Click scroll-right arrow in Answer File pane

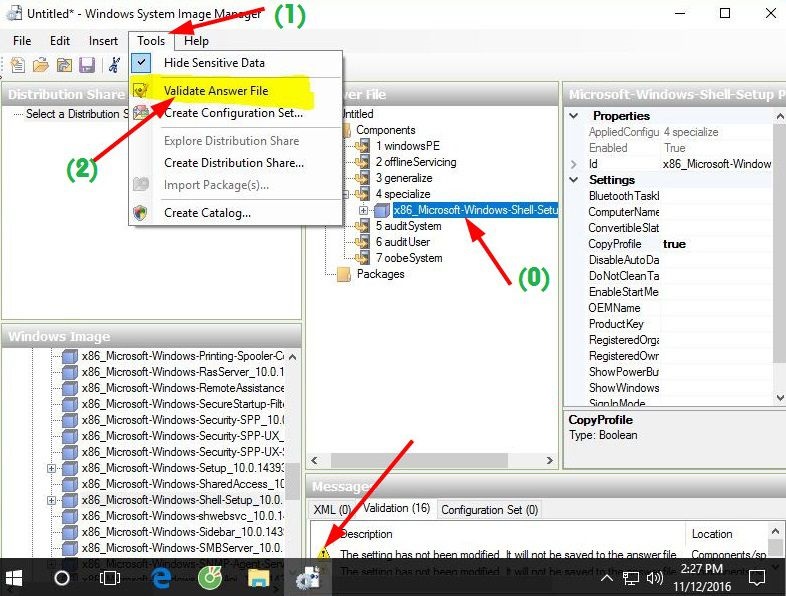click(550, 460)
